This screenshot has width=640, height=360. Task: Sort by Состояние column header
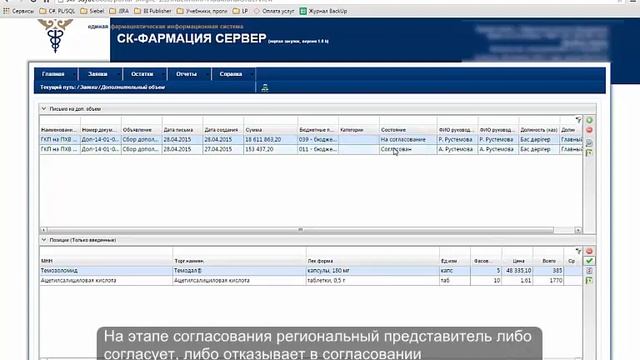point(408,130)
